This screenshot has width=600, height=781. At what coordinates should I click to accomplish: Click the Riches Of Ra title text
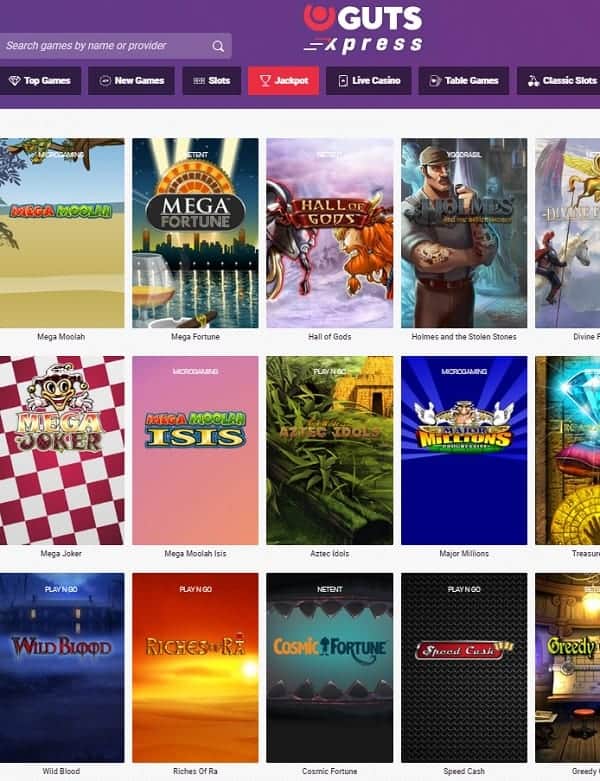[x=195, y=771]
